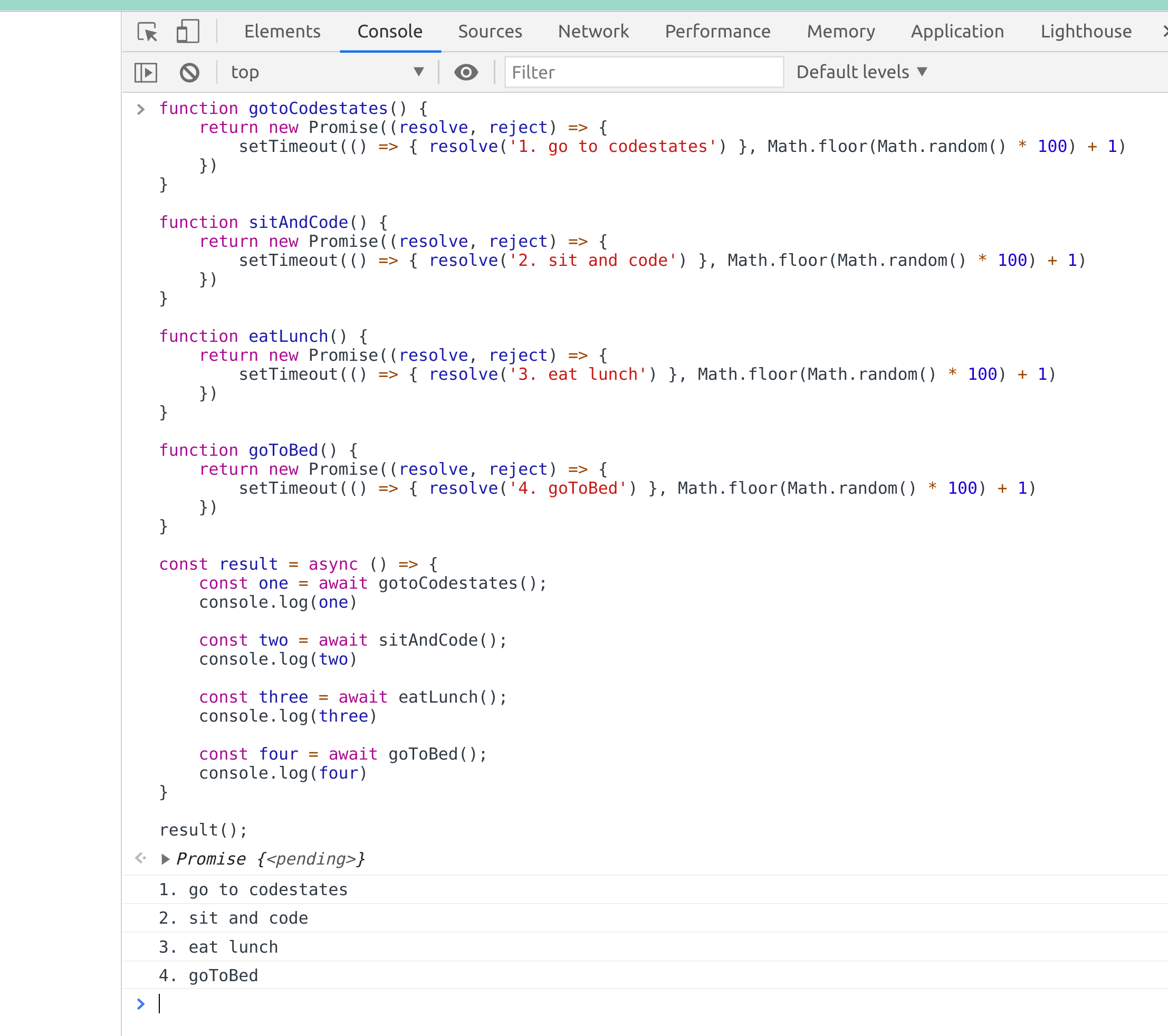Show the console sidebar panel icon

point(146,73)
